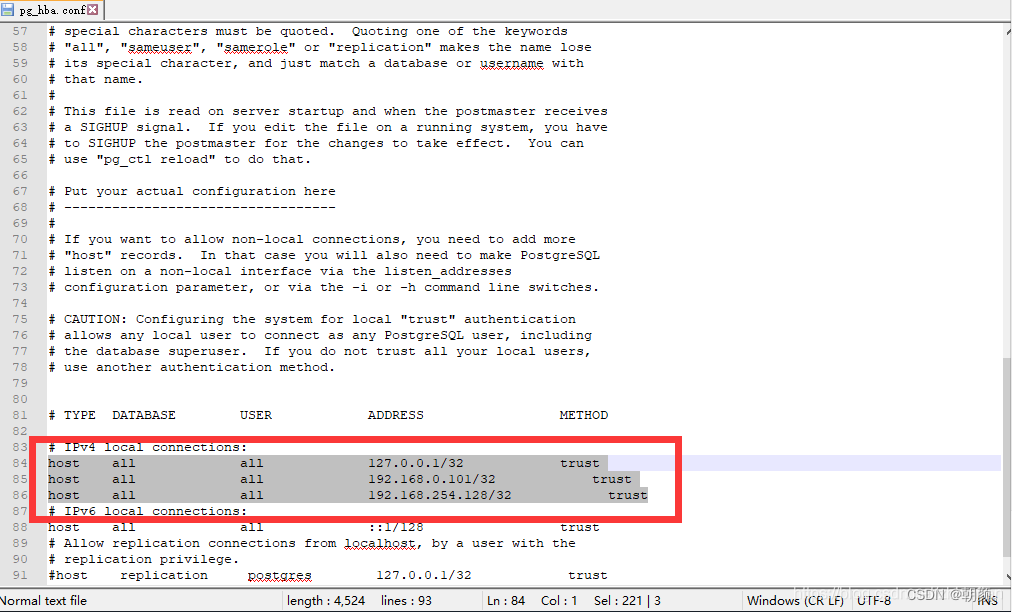Image resolution: width=1012 pixels, height=612 pixels.
Task: Click the word 'host' on line 84
Action: click(64, 463)
